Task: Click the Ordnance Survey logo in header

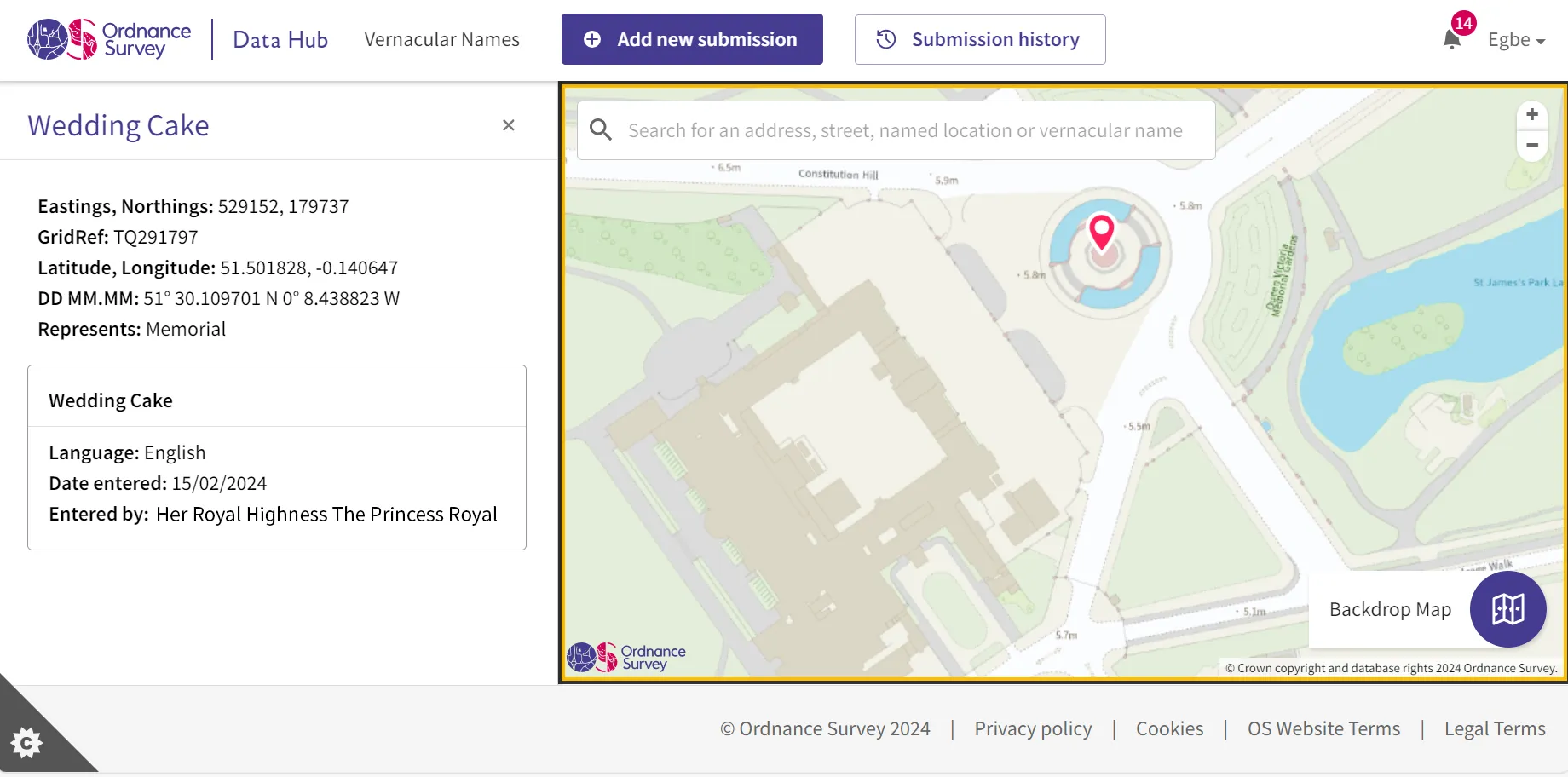Action: [109, 39]
